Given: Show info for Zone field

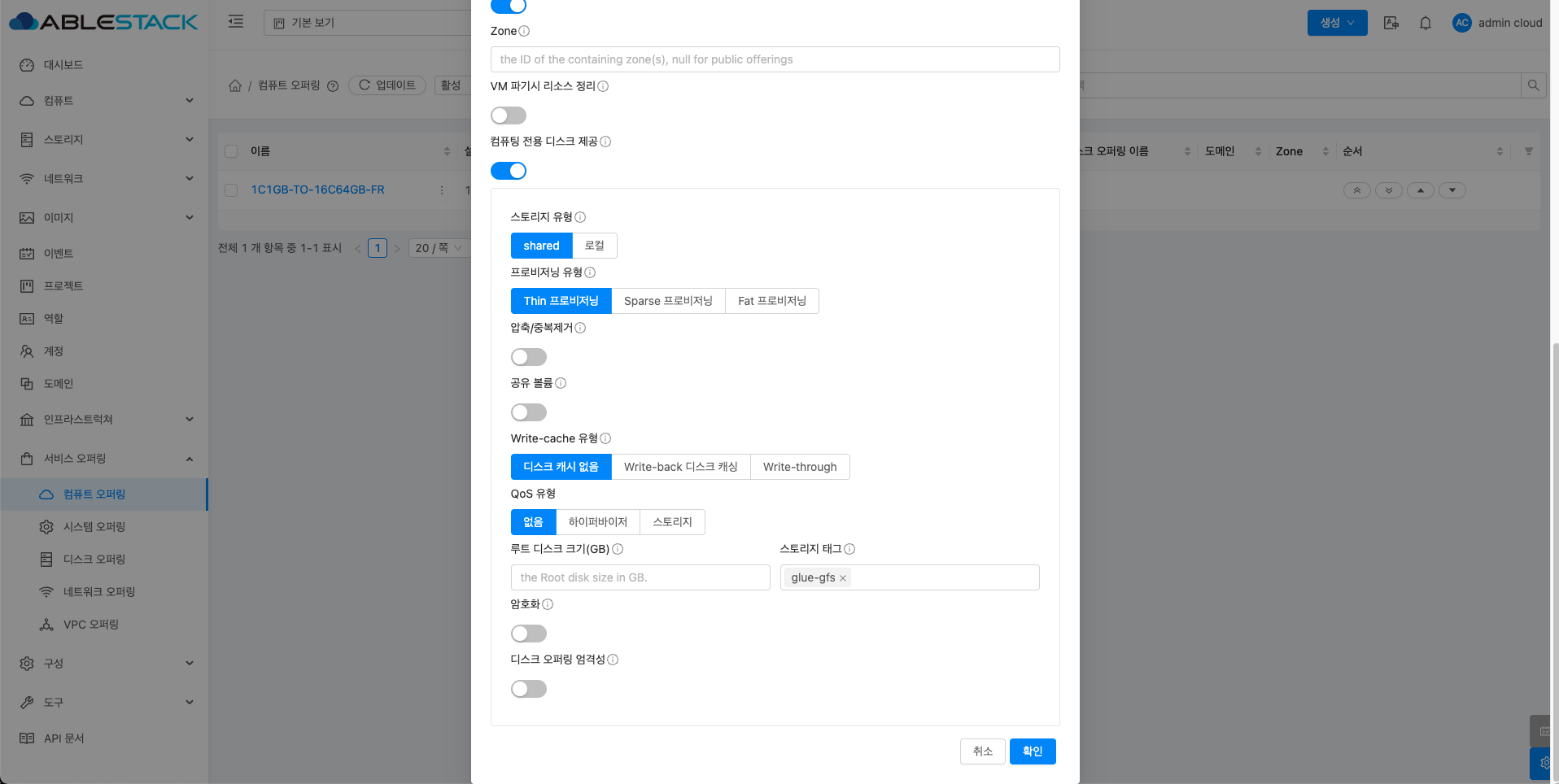Looking at the screenshot, I should point(524,31).
